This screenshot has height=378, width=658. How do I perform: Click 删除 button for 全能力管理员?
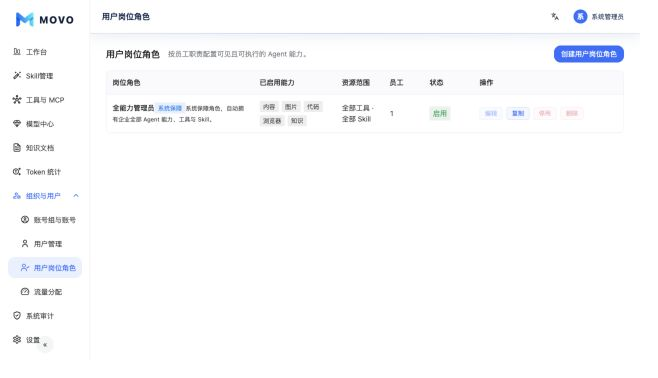tap(572, 113)
